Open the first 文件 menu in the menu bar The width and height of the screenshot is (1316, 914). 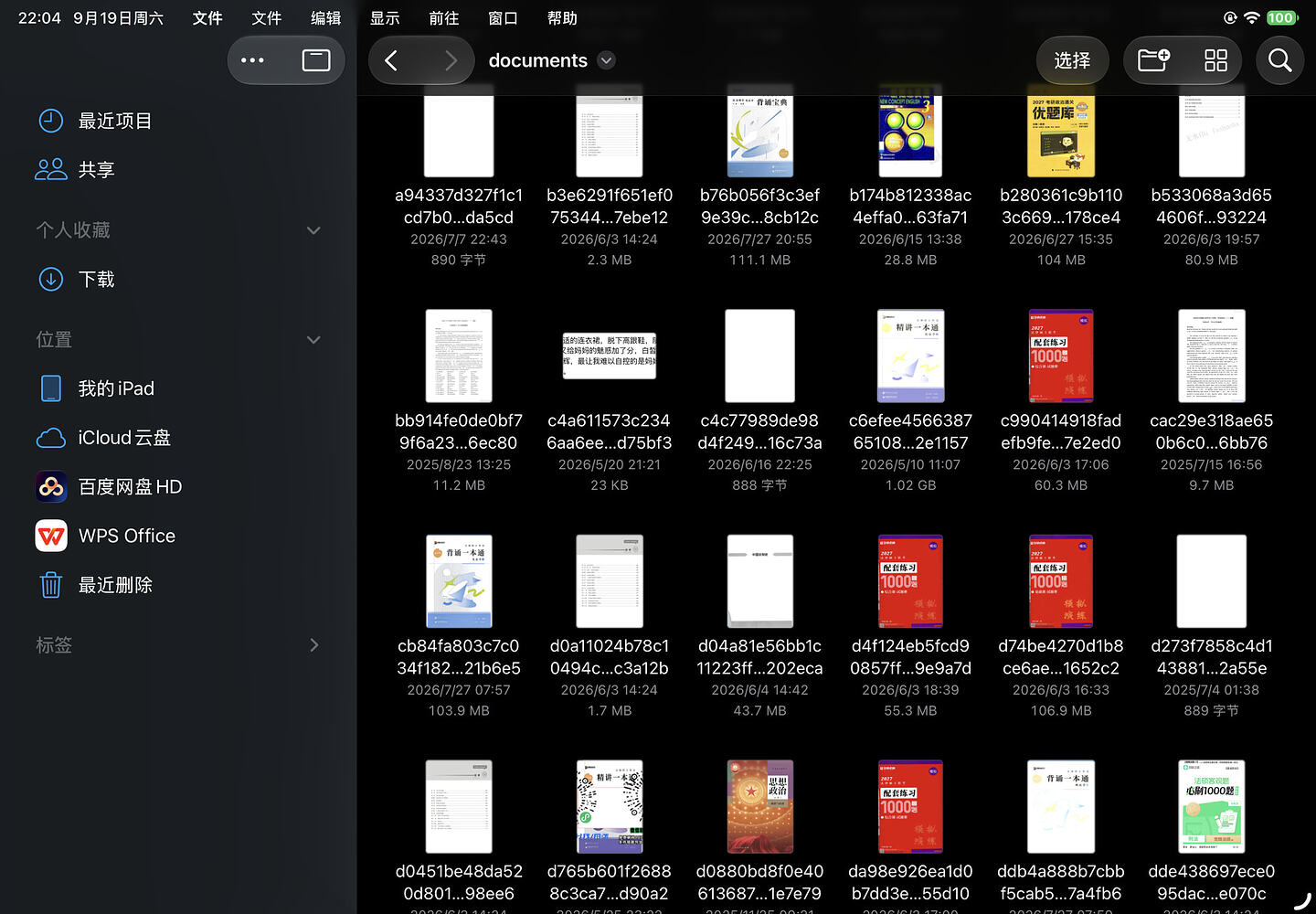pyautogui.click(x=207, y=18)
